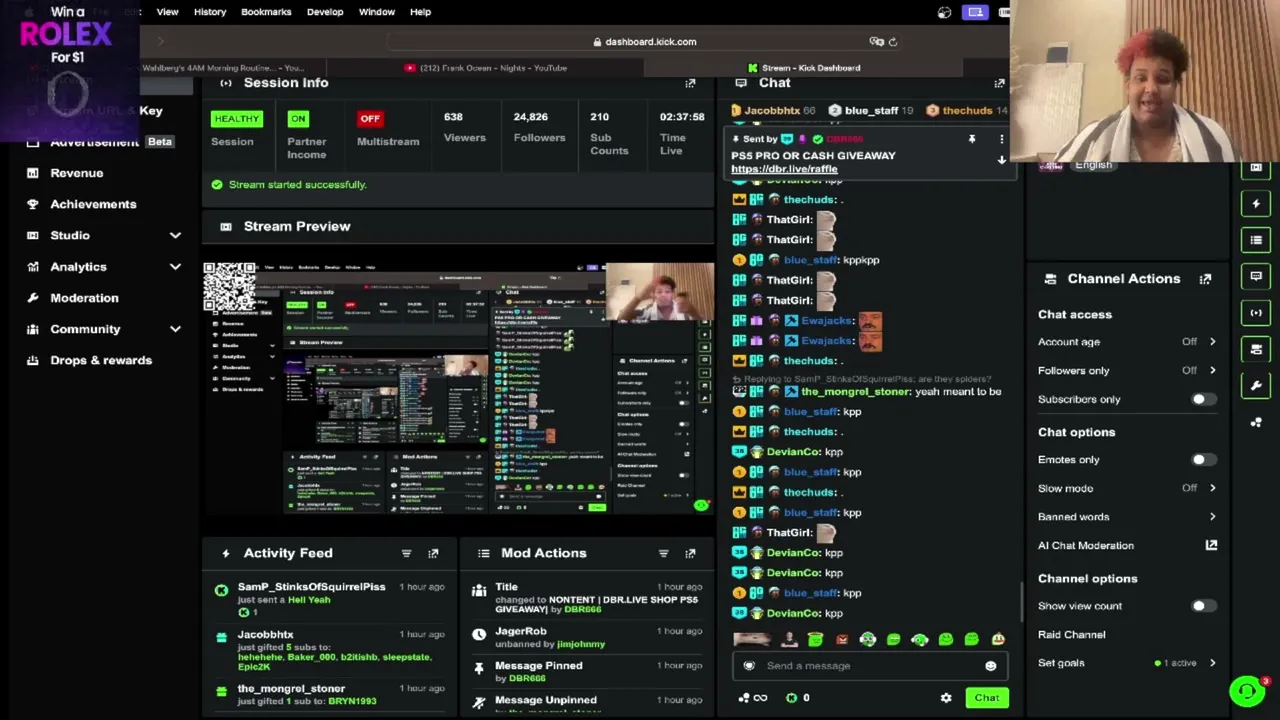Open the History menu

(x=210, y=12)
